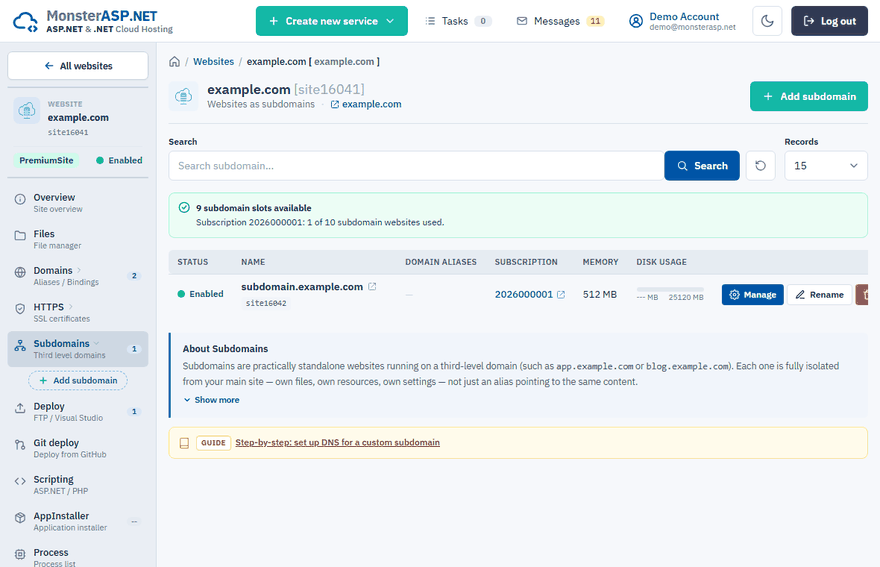The width and height of the screenshot is (880, 567).
Task: Click the Domains globe icon
Action: (x=20, y=272)
